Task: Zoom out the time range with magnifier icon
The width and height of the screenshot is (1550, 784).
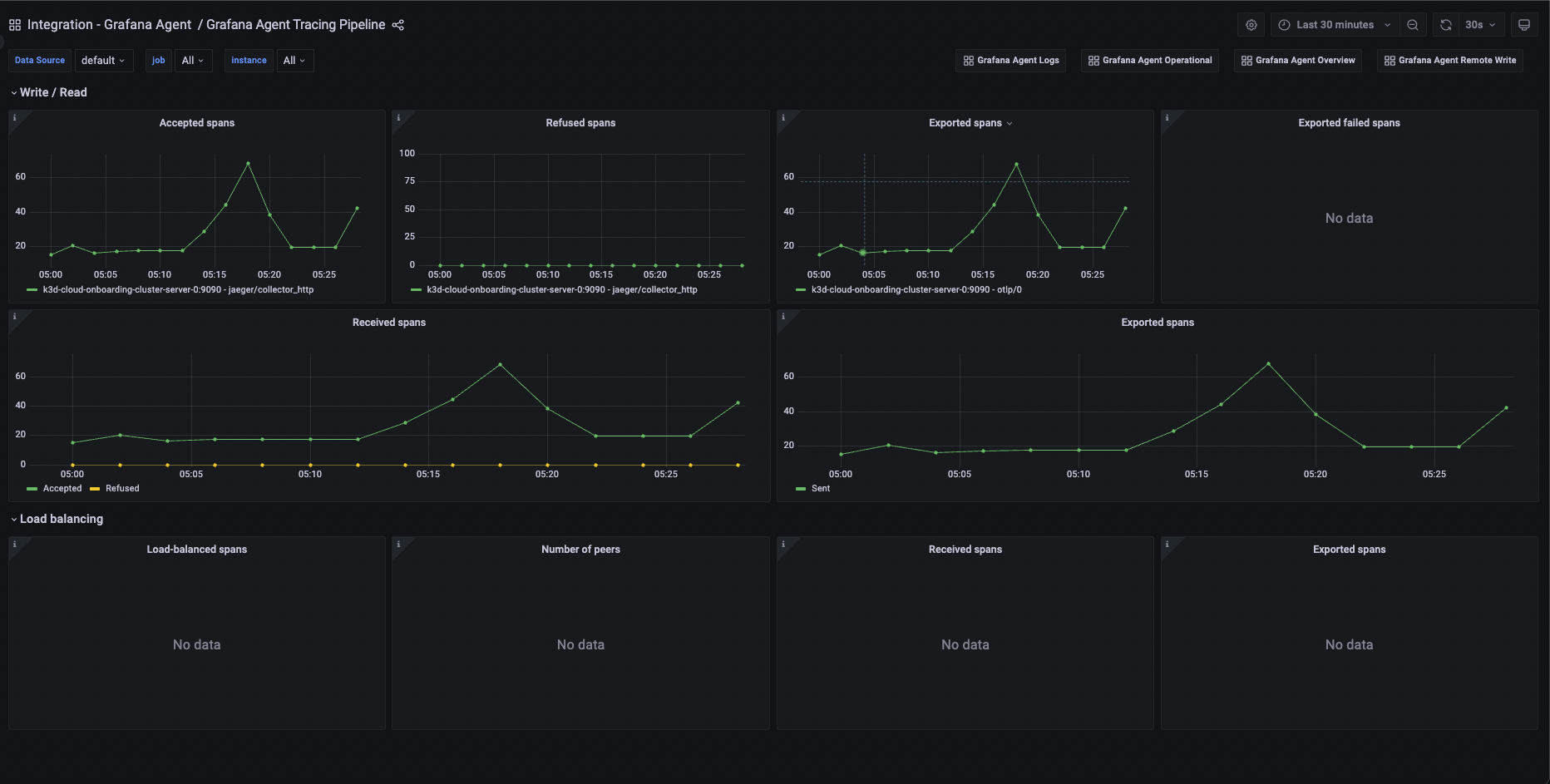Action: (x=1412, y=24)
